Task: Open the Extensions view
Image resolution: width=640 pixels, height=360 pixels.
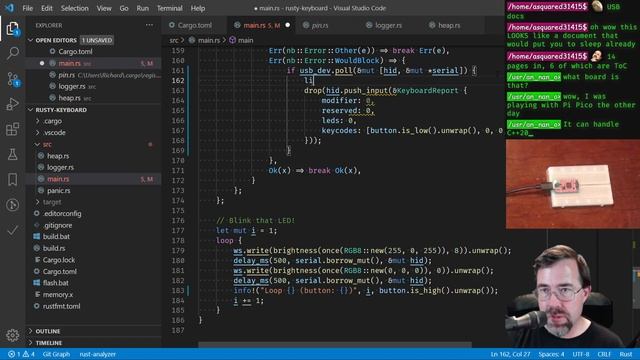Action: (13, 129)
